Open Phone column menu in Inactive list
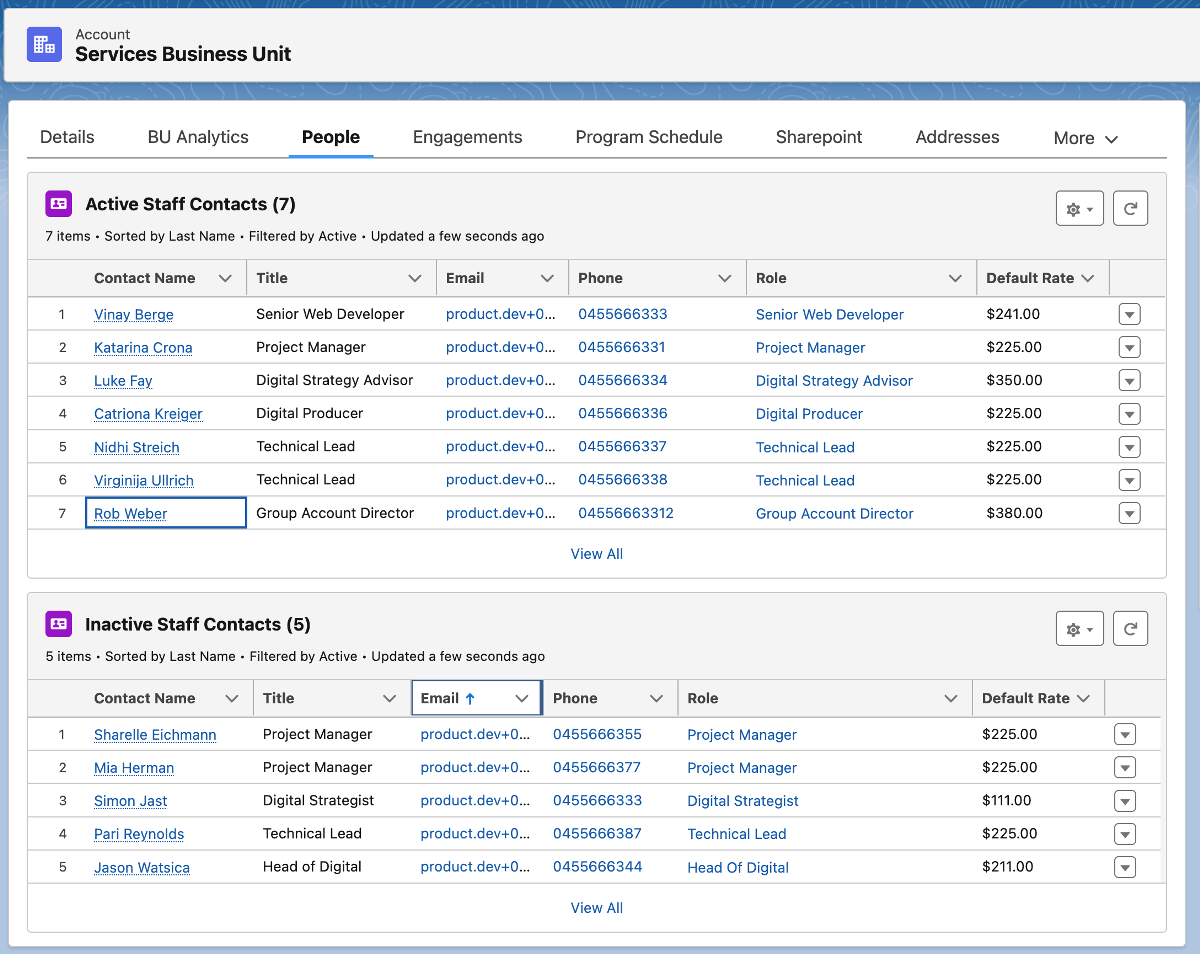Viewport: 1200px width, 954px height. coord(656,698)
